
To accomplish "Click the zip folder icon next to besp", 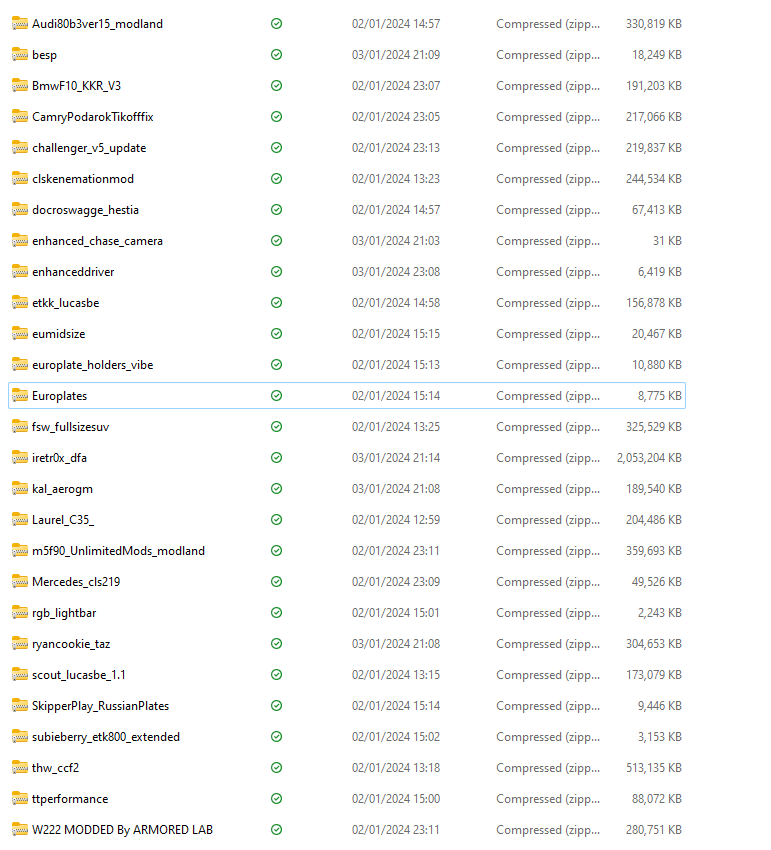I will 20,54.
